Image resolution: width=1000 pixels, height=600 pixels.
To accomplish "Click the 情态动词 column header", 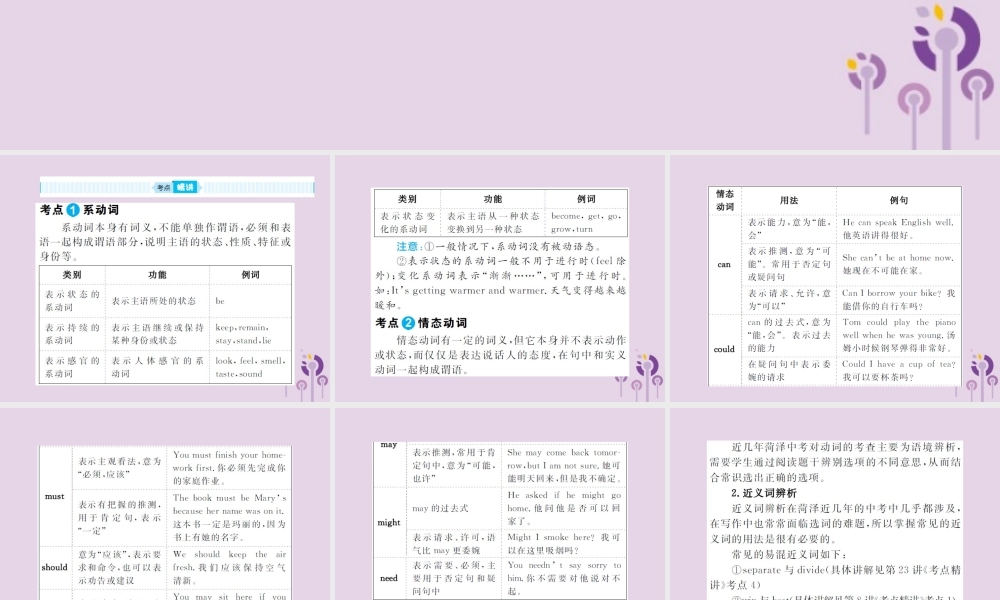I will (724, 200).
